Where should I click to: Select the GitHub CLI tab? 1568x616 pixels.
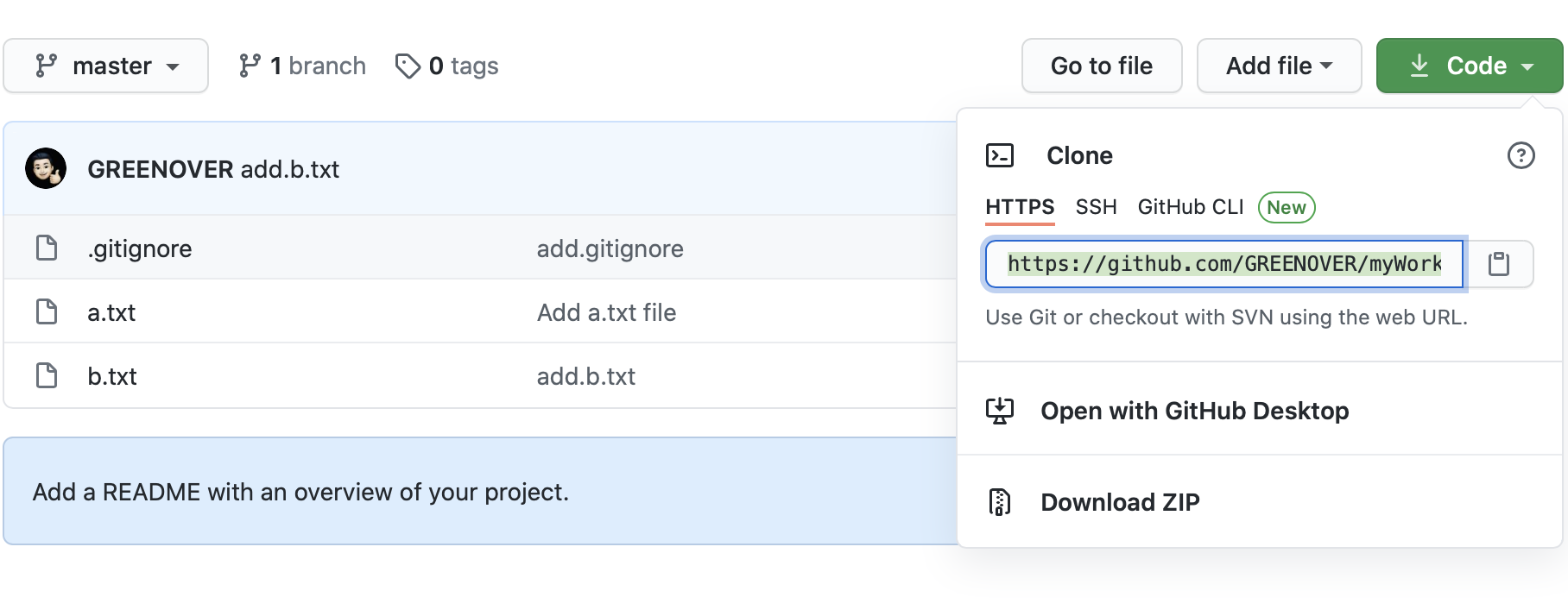point(1190,207)
